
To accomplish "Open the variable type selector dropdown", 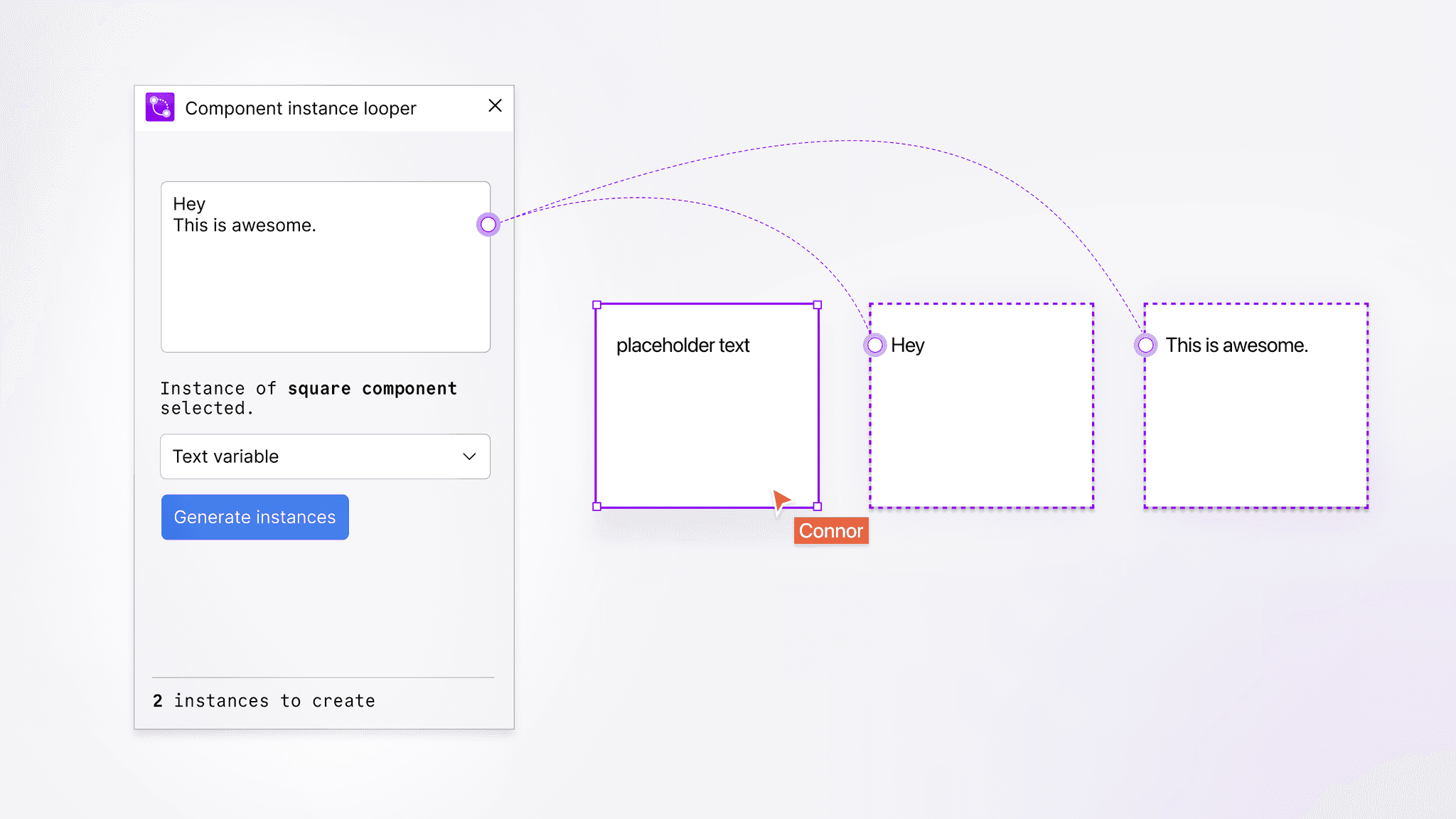I will pyautogui.click(x=325, y=456).
